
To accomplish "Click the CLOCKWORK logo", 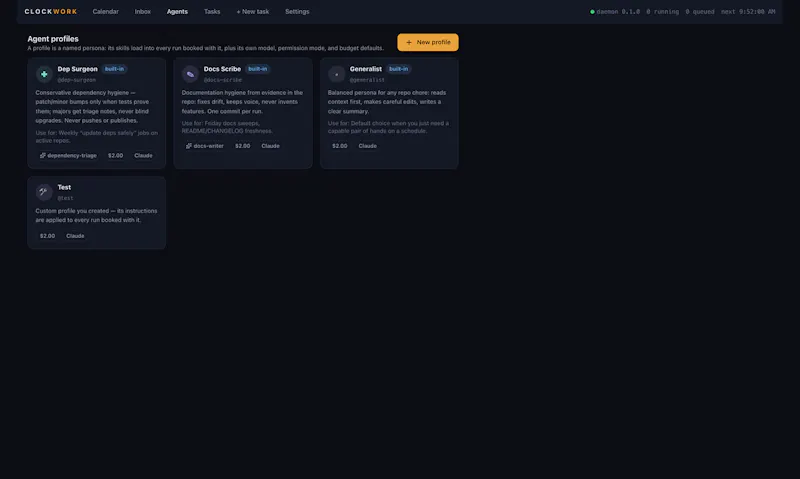I will pos(51,11).
